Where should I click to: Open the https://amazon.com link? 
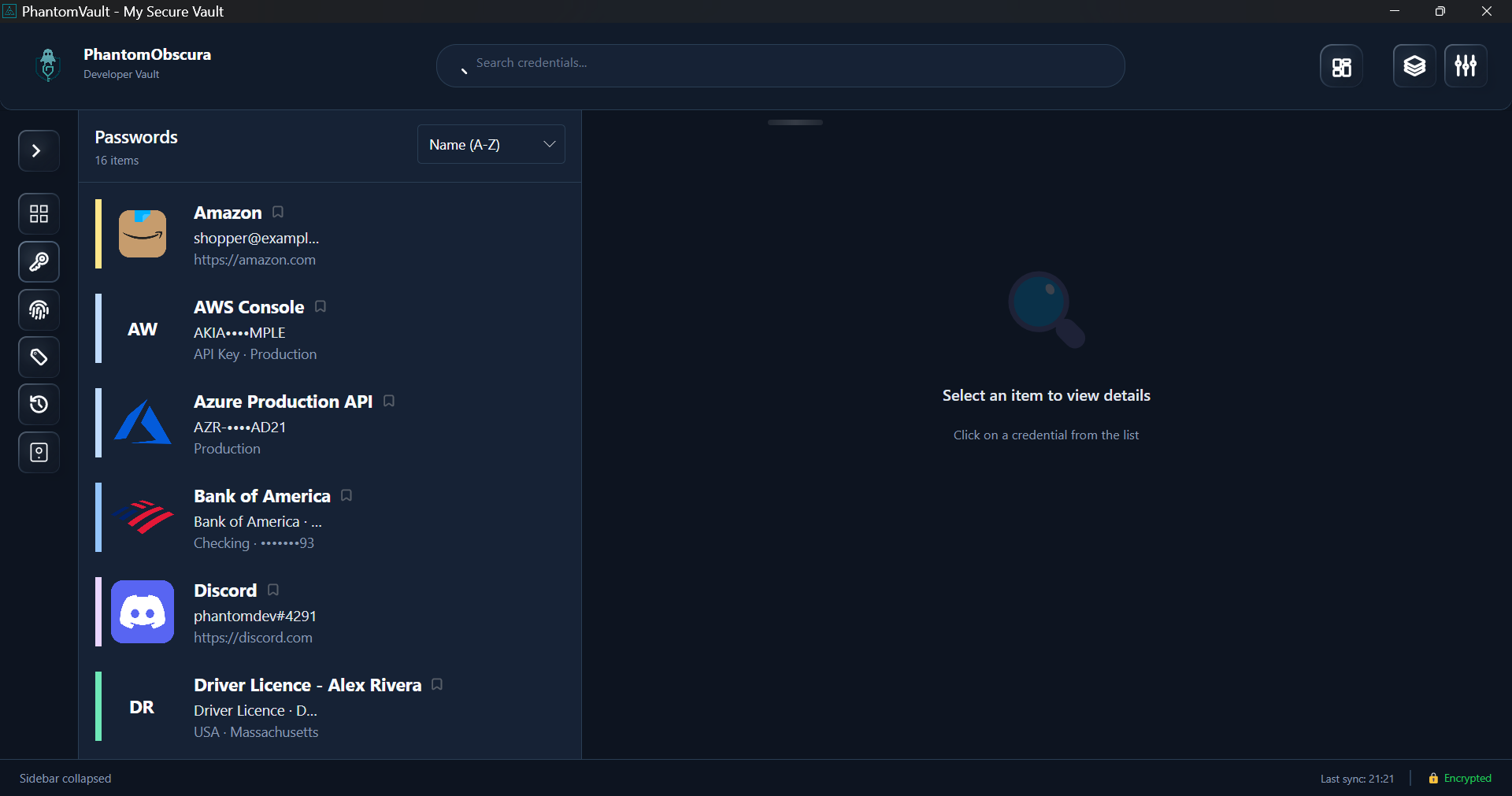(x=254, y=259)
